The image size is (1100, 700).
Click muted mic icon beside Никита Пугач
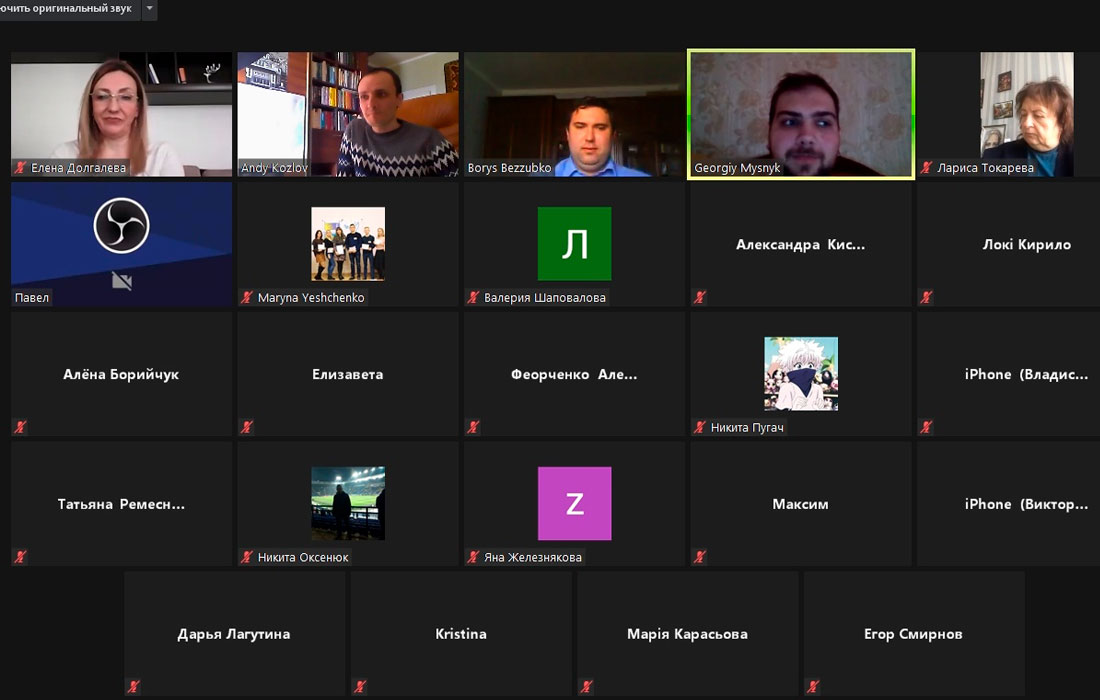[700, 427]
